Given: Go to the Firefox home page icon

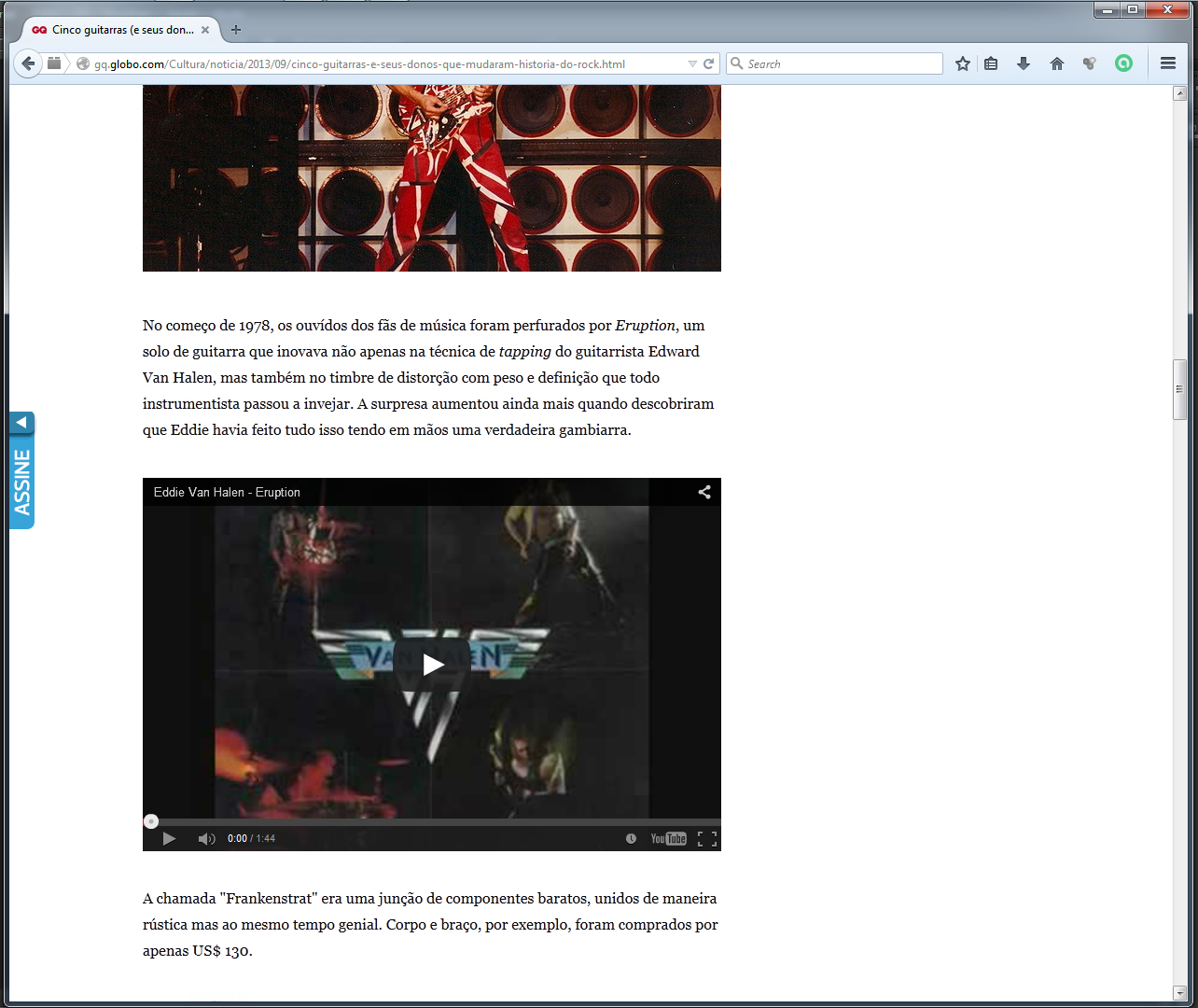Looking at the screenshot, I should tap(1057, 63).
